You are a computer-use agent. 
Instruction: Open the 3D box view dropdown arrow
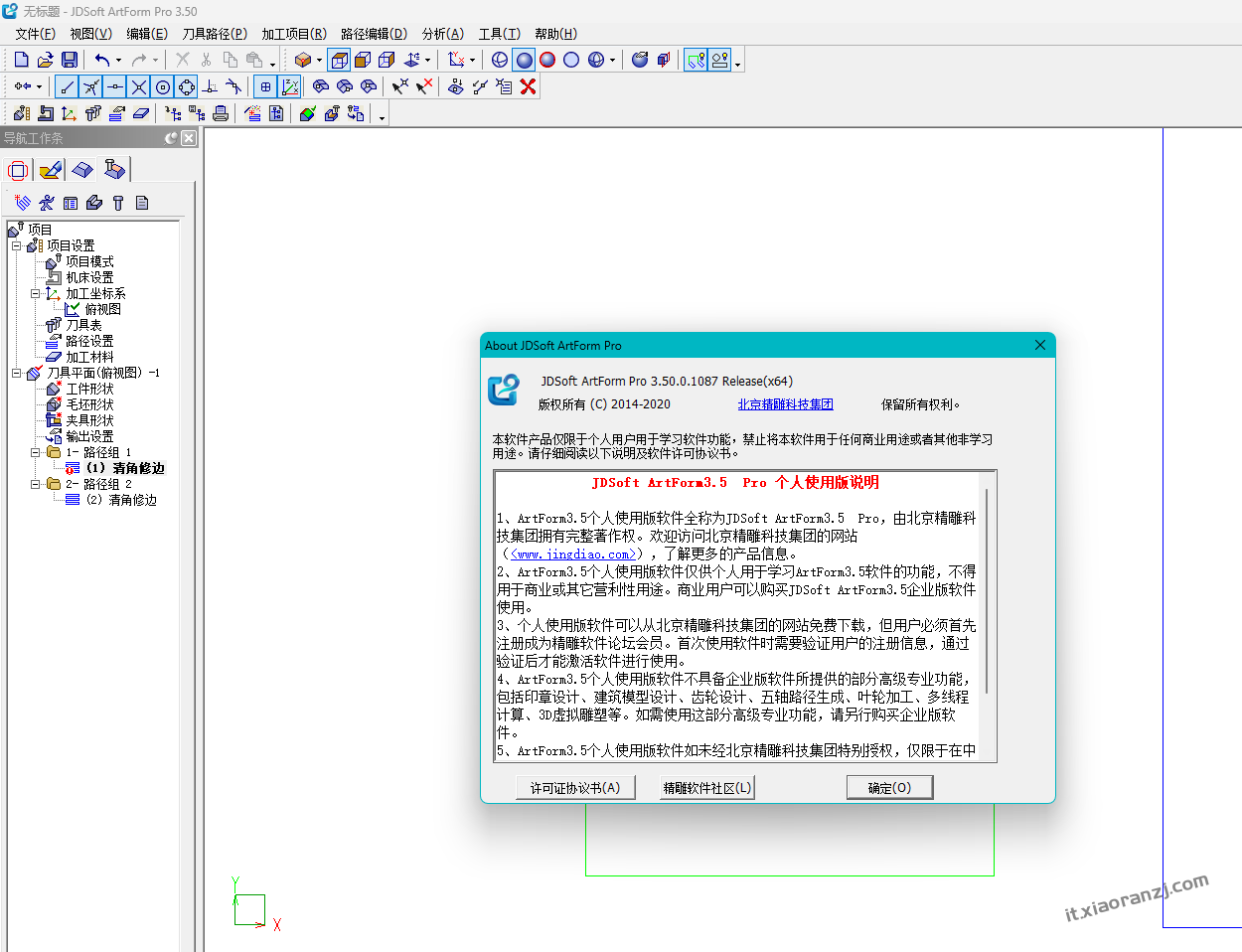(x=319, y=60)
